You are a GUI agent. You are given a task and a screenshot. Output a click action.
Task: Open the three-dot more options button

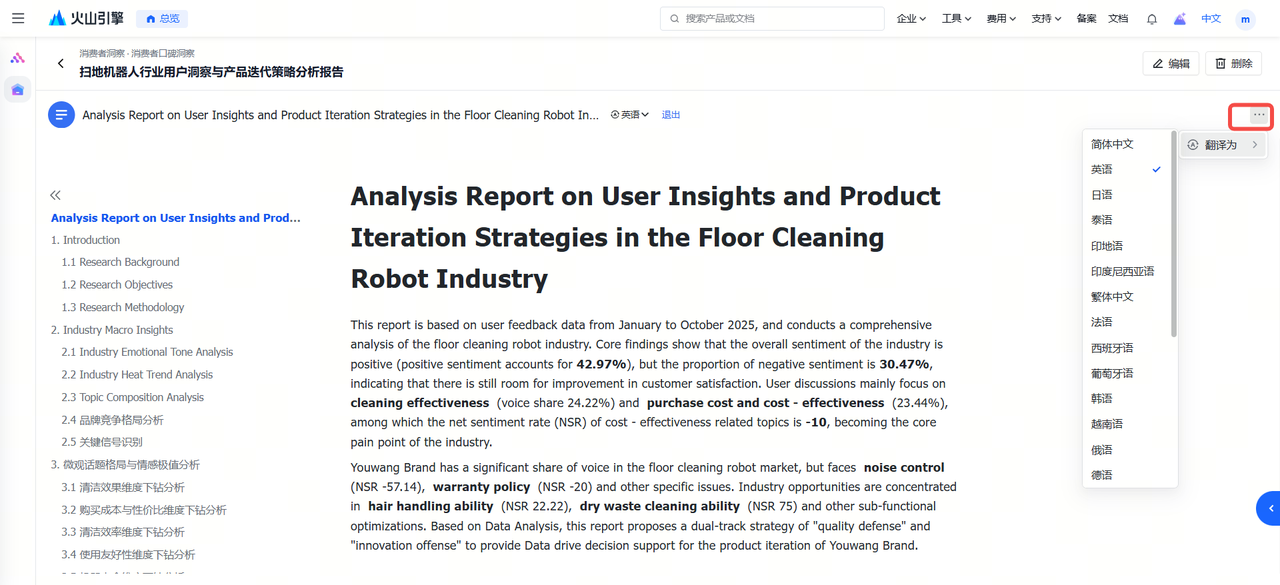[1258, 116]
